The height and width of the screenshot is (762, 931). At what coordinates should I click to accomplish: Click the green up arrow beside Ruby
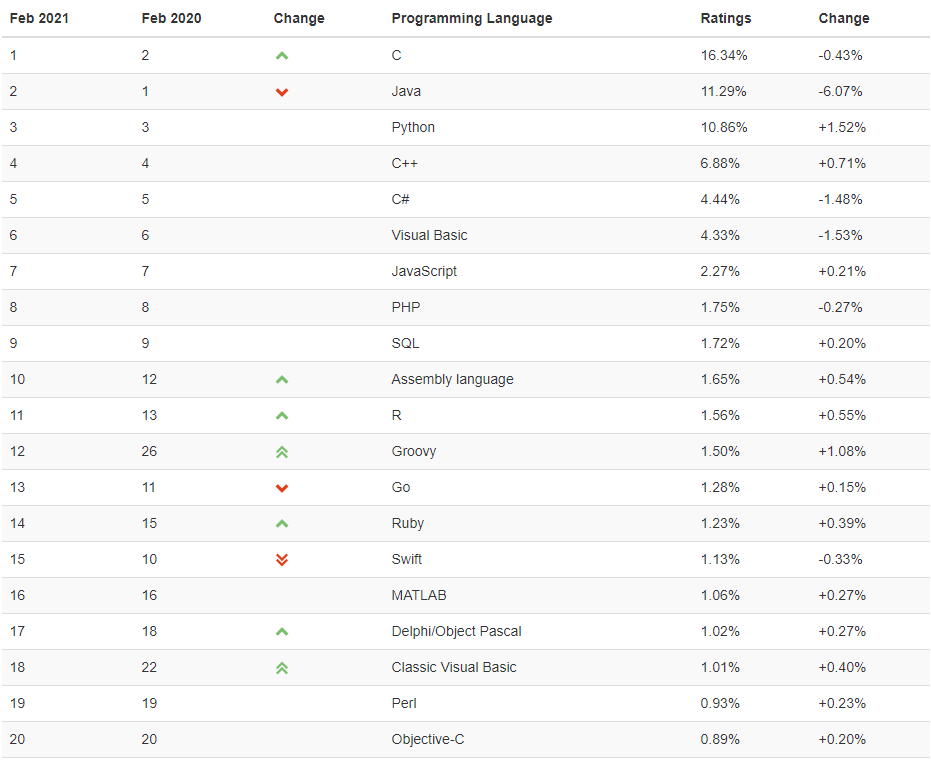point(282,524)
